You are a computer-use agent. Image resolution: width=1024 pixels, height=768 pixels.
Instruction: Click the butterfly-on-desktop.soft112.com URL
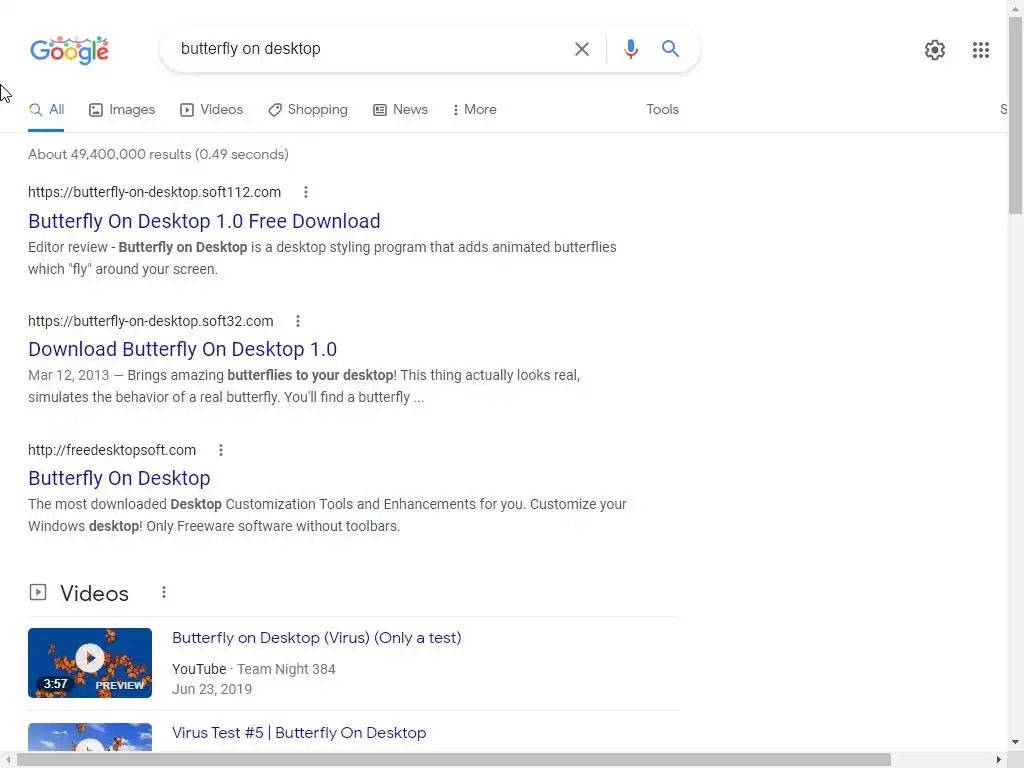154,192
